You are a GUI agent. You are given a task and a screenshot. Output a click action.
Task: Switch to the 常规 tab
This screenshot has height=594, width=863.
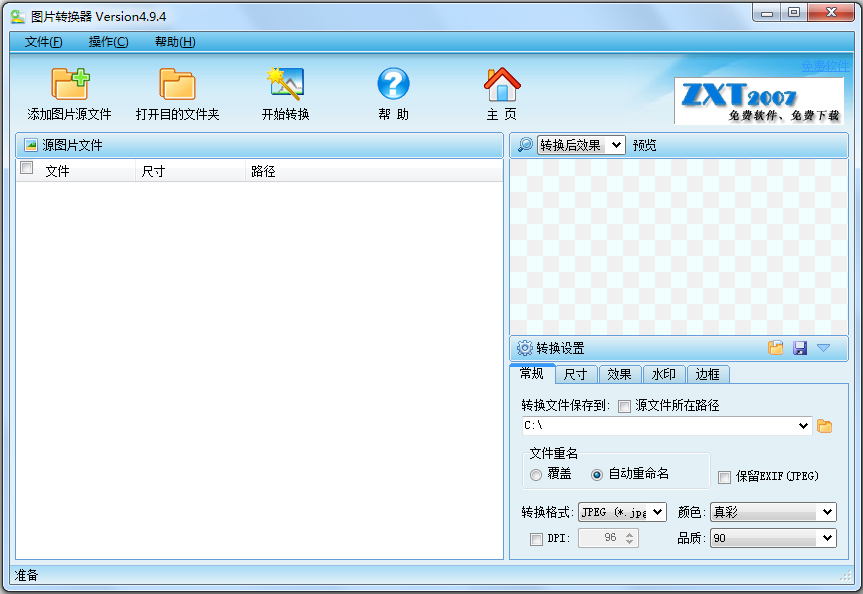pyautogui.click(x=532, y=374)
